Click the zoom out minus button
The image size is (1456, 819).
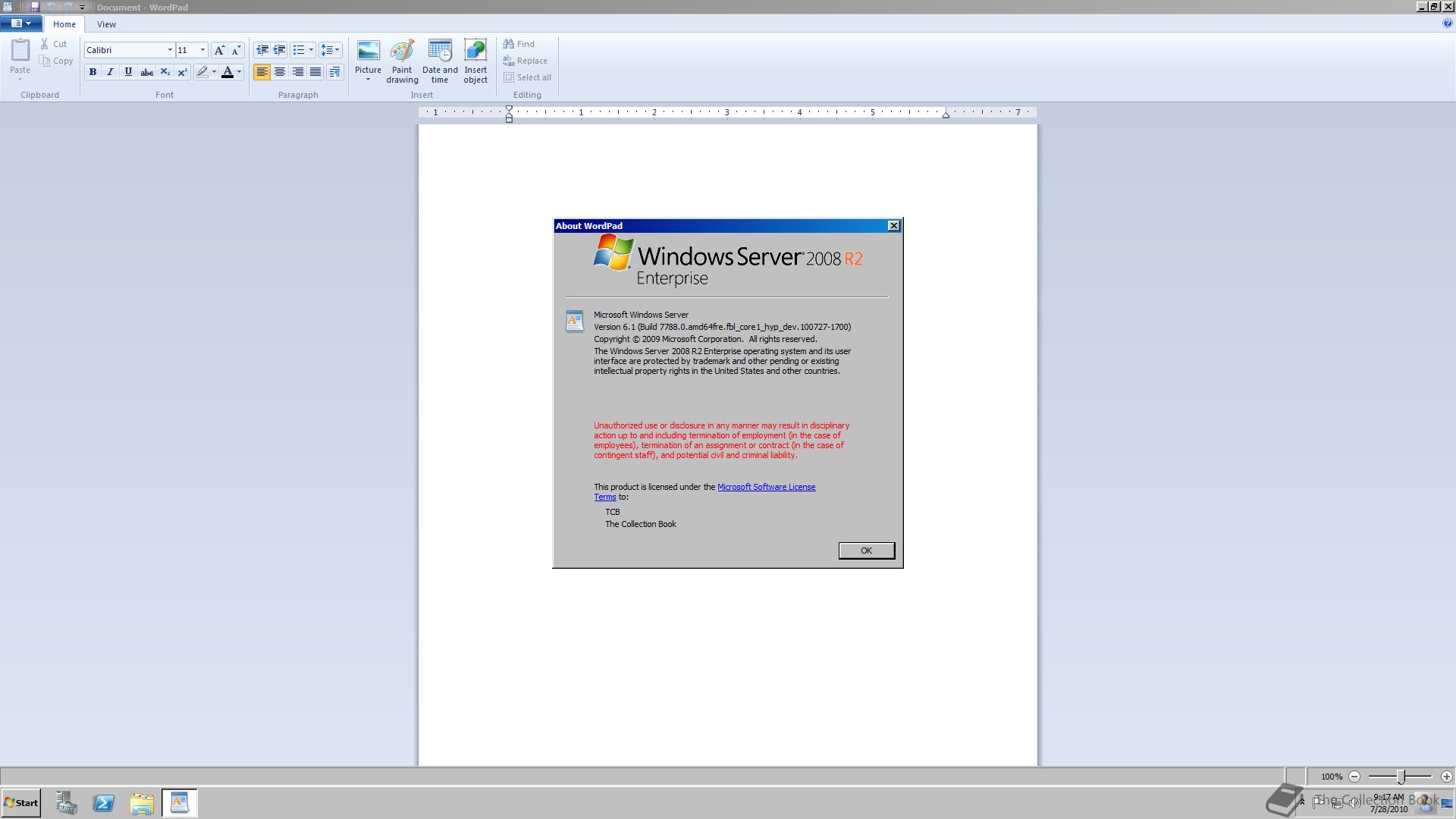click(x=1354, y=777)
